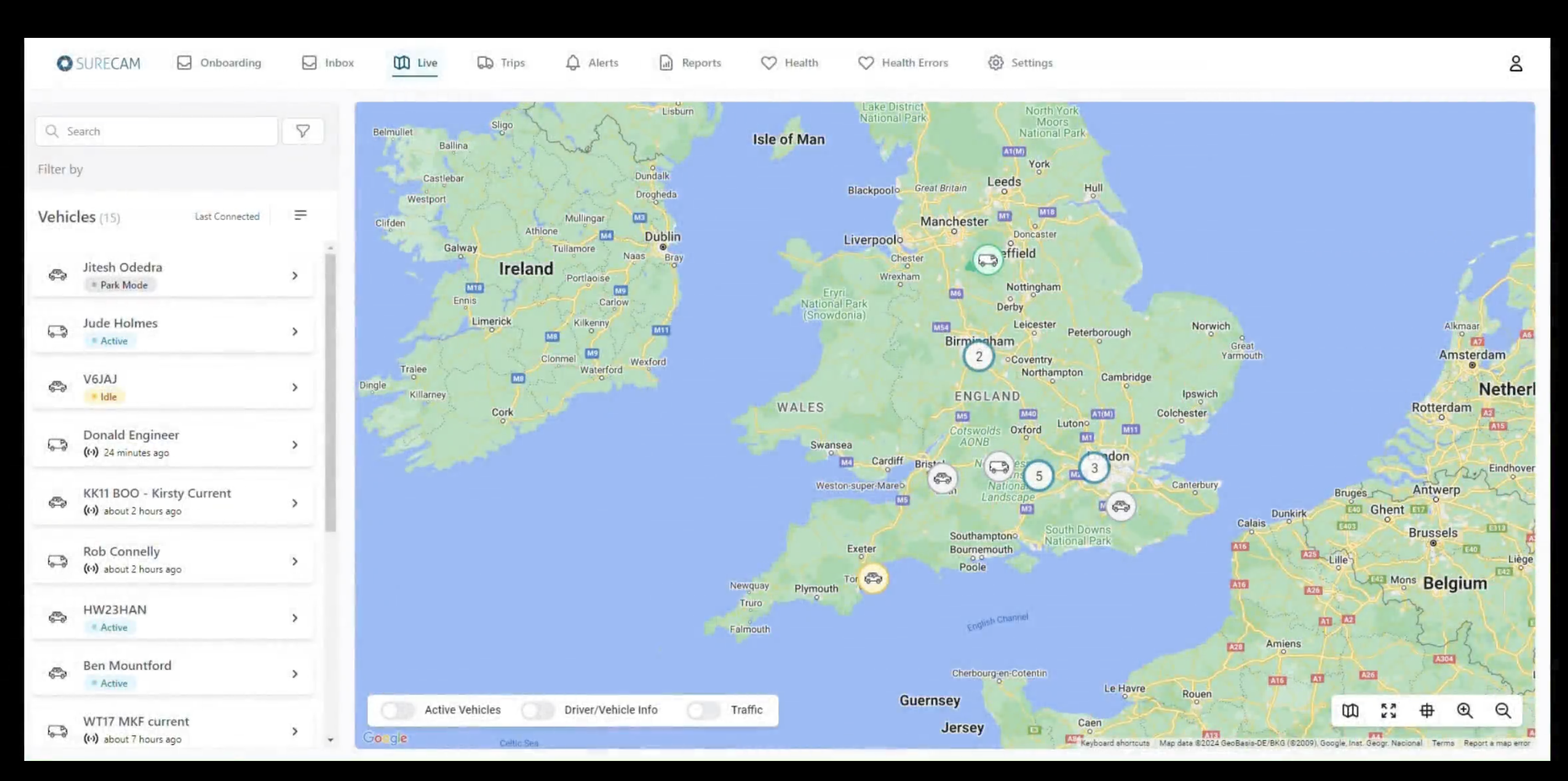1568x781 pixels.
Task: Click the map zoom in icon
Action: click(x=1464, y=710)
